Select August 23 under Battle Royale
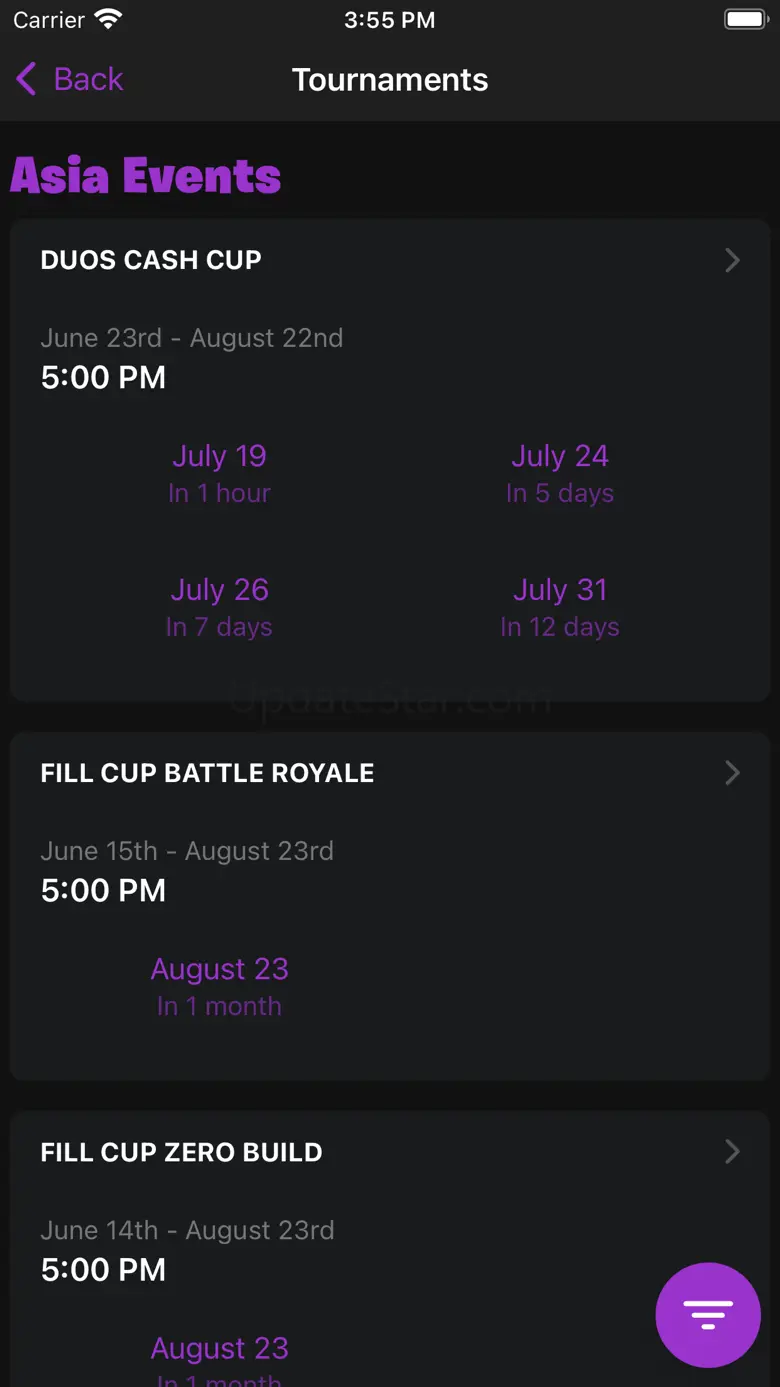This screenshot has width=780, height=1387. pos(219,986)
